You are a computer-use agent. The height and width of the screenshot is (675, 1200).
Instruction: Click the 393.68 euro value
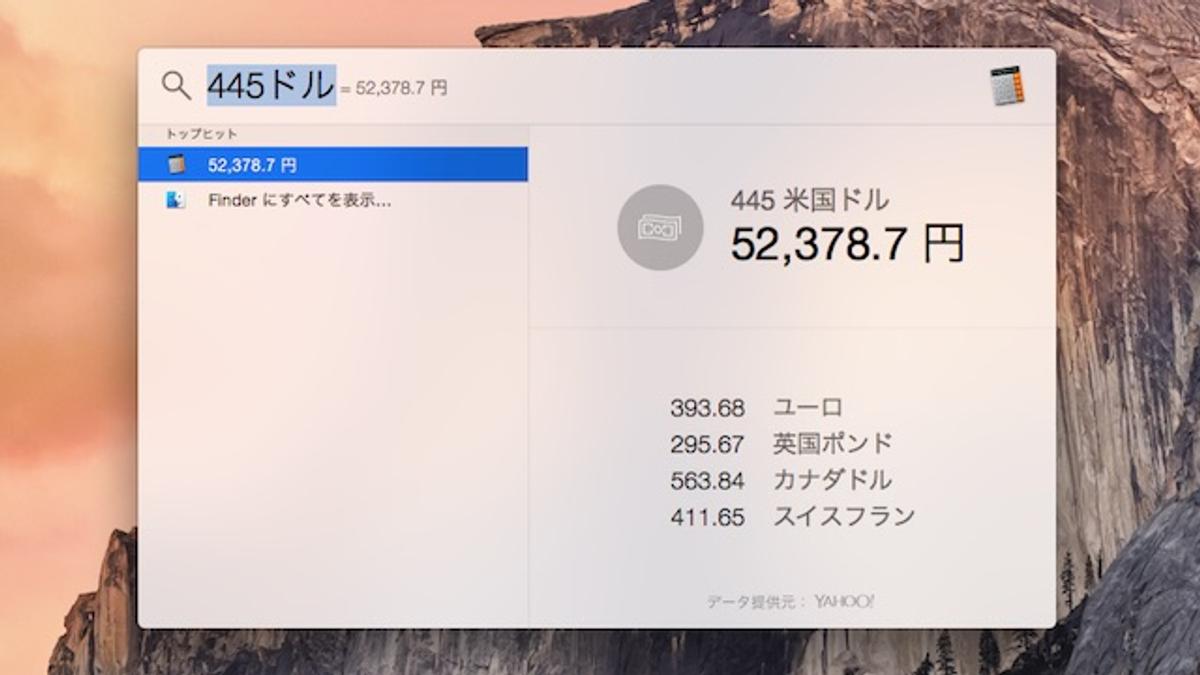[x=708, y=408]
